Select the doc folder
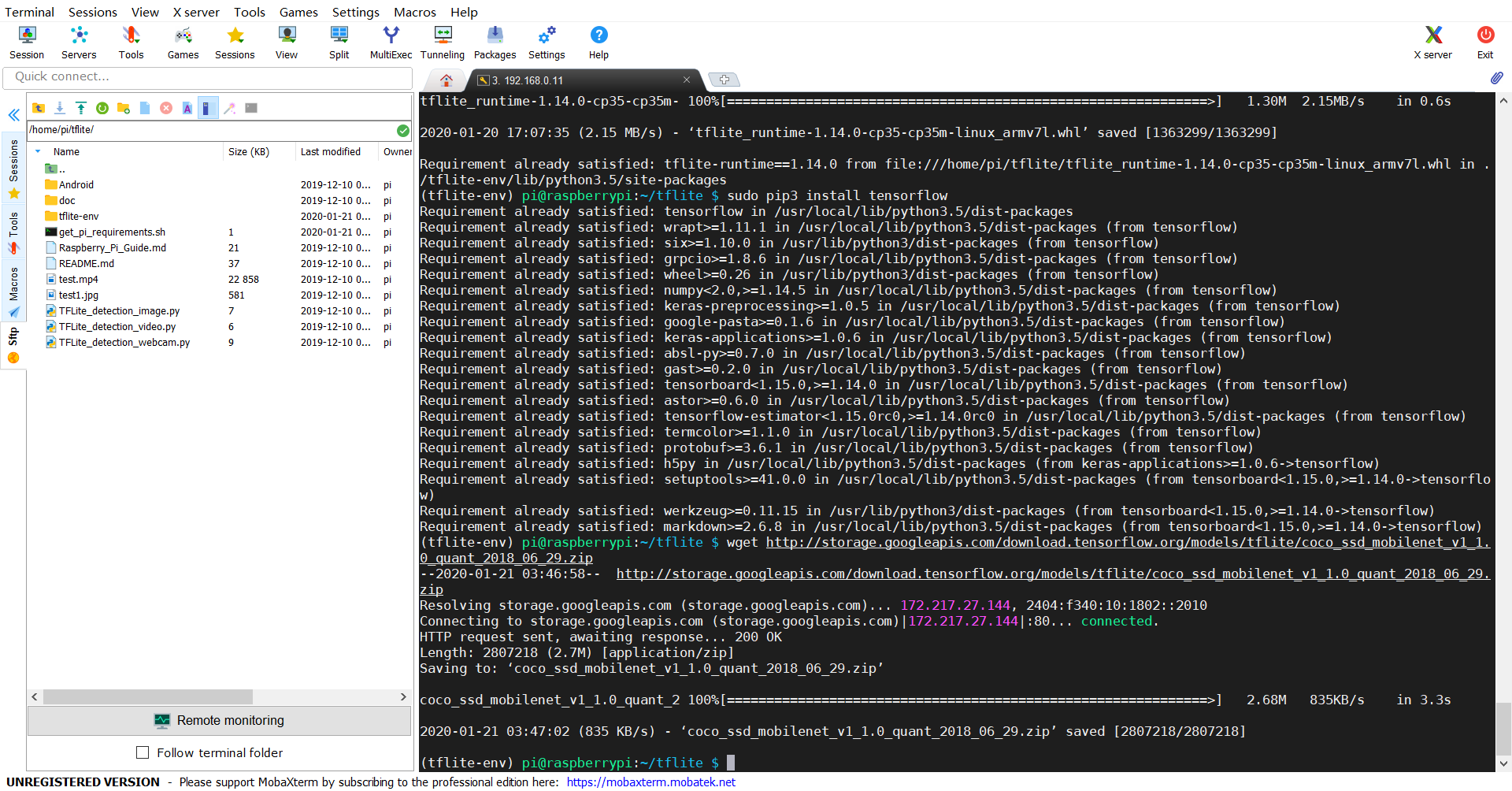The image size is (1512, 791). (x=67, y=201)
